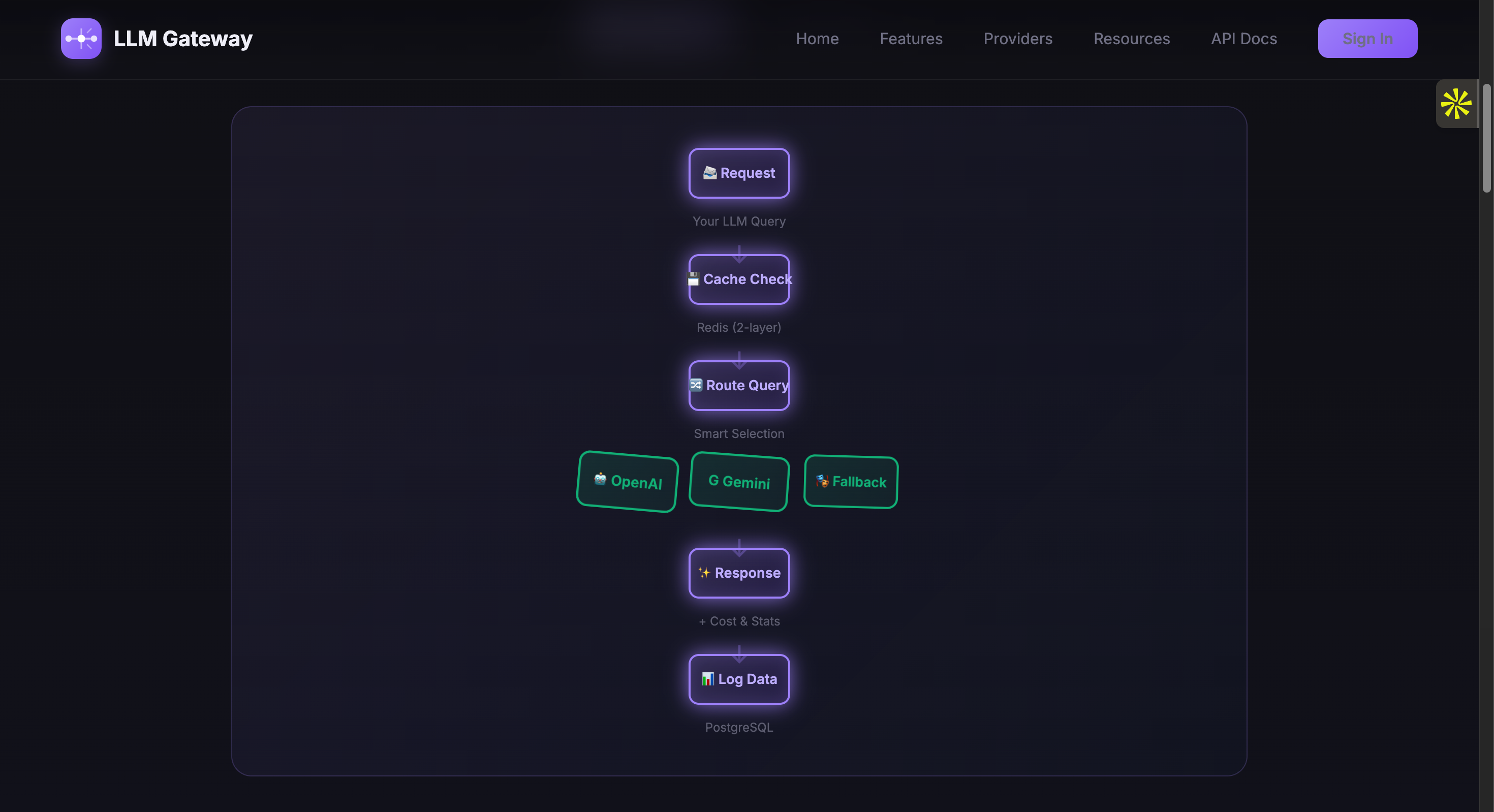Click the sparkles icon in Response node
This screenshot has width=1494, height=812.
(704, 573)
